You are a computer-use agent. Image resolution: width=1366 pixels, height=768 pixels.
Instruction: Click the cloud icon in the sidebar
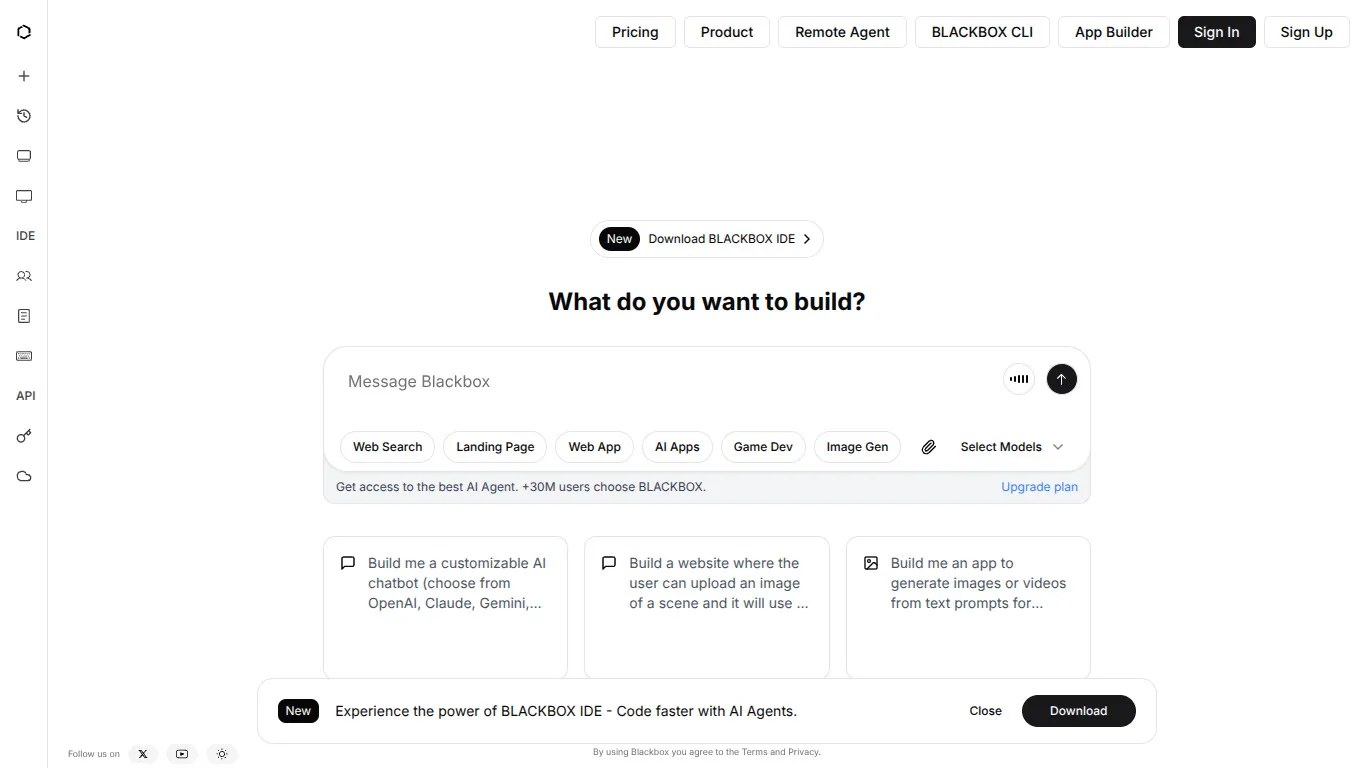tap(24, 477)
